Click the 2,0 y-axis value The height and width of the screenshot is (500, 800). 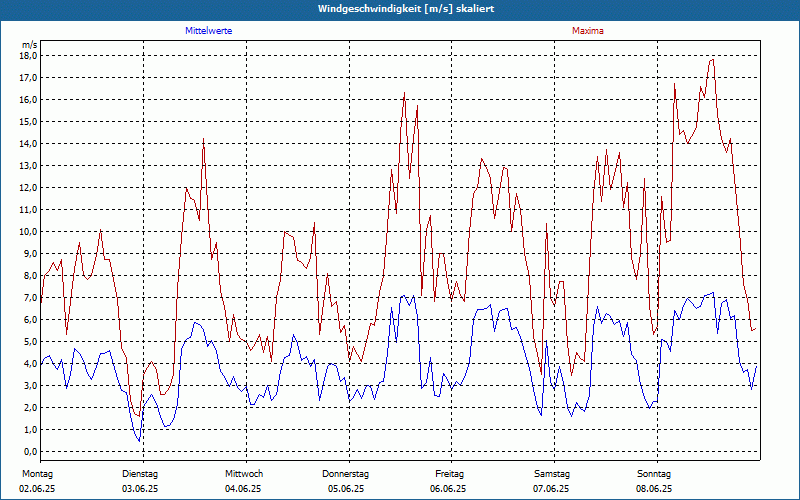pyautogui.click(x=31, y=407)
